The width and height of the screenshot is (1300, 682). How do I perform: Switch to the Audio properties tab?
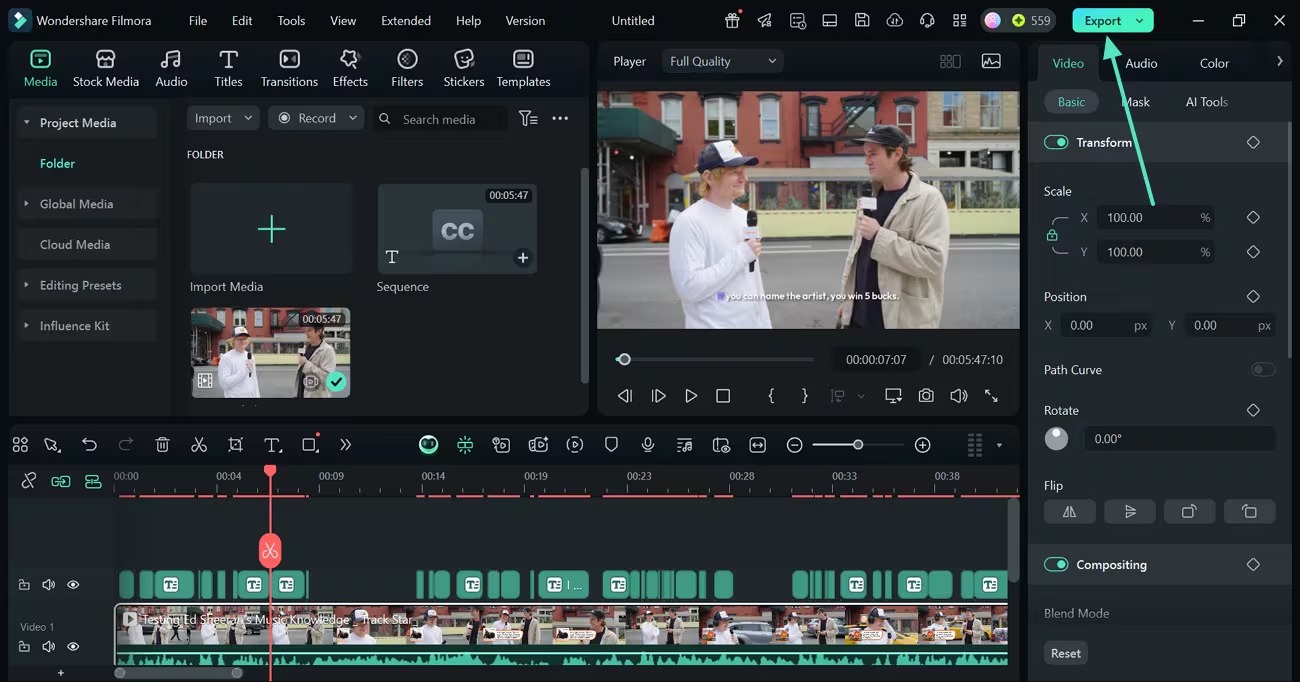click(1141, 63)
